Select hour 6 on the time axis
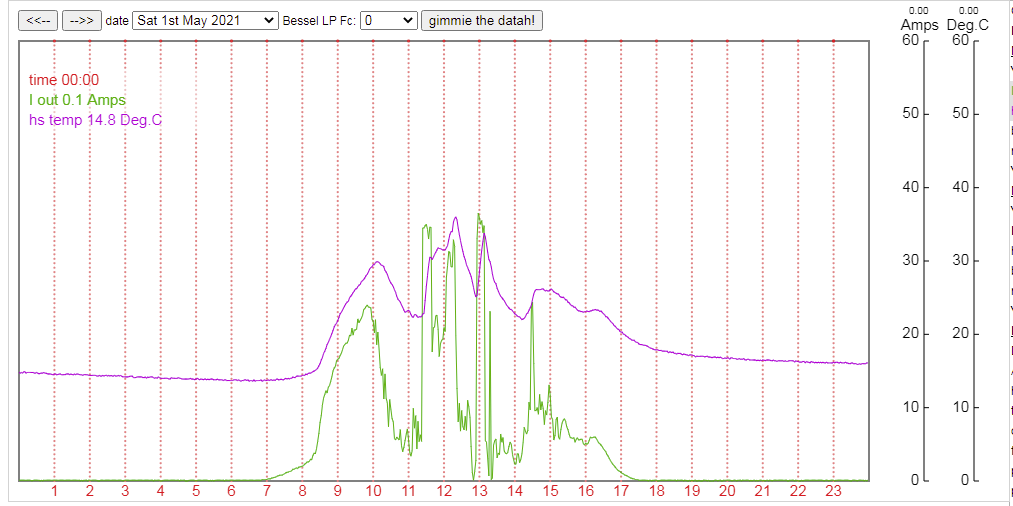 pos(231,491)
